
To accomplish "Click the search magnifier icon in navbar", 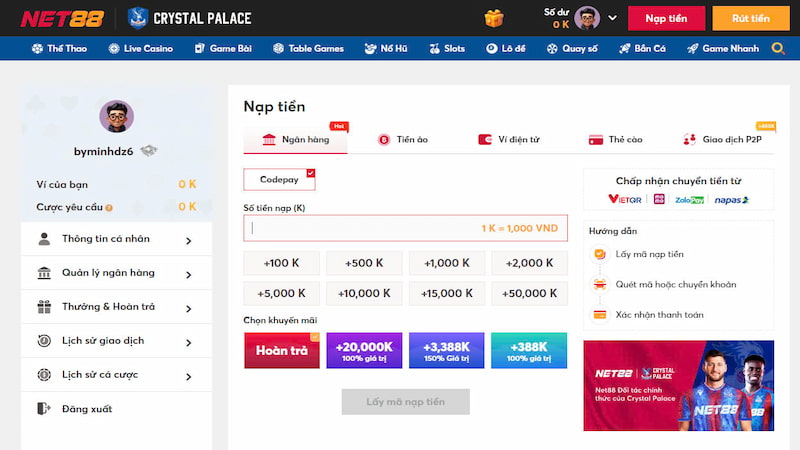I will point(778,48).
